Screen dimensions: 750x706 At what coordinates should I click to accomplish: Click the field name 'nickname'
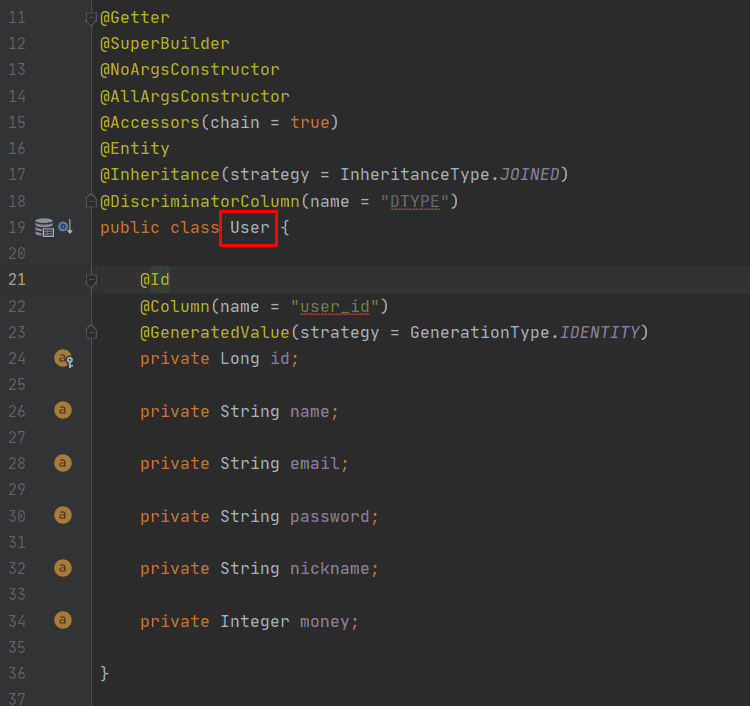pos(330,569)
